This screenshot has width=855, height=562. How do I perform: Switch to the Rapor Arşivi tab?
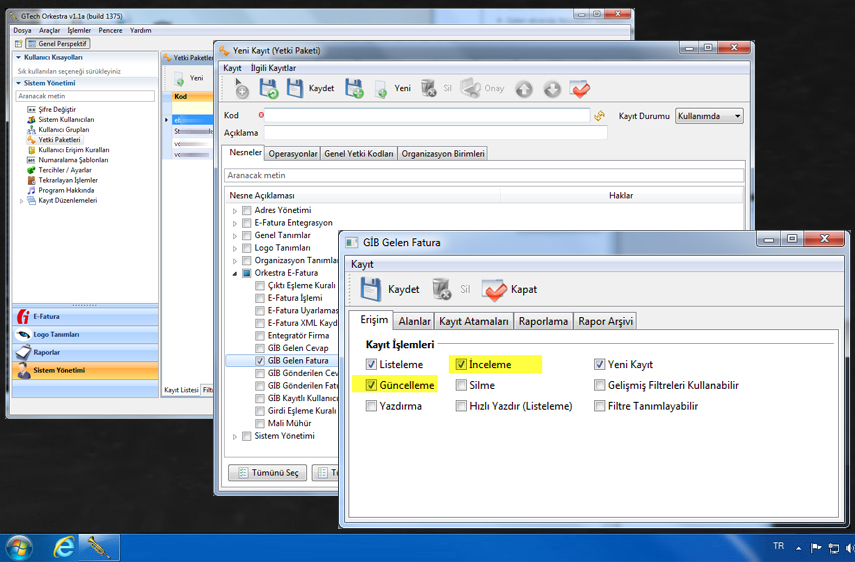click(605, 322)
